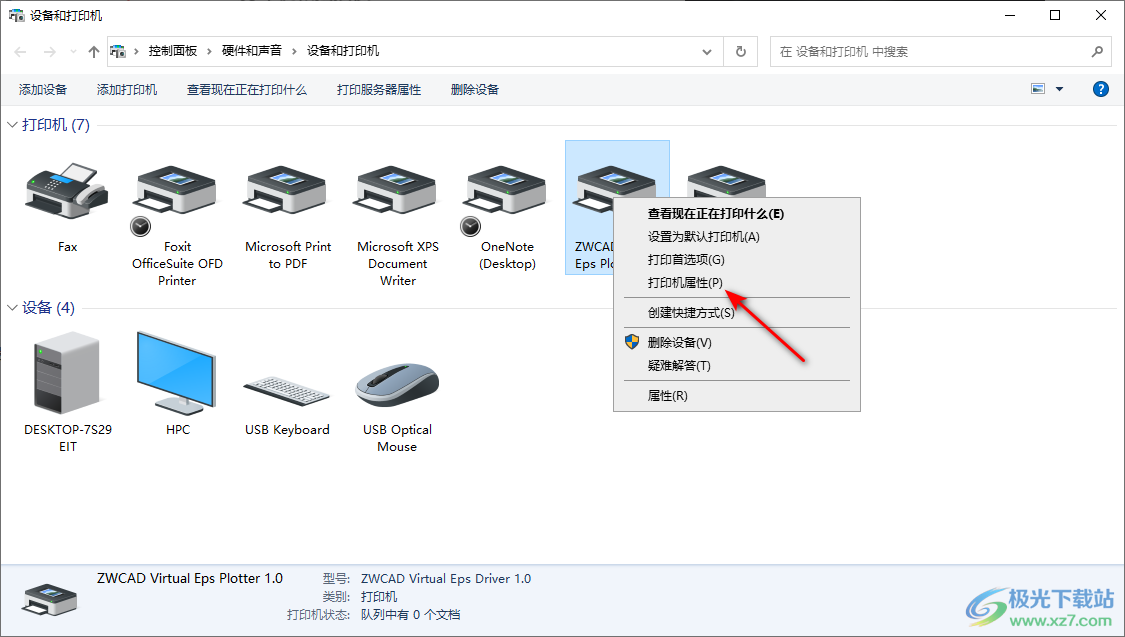Screen dimensions: 1125x637
Task: Click the 控制面板 breadcrumb
Action: (x=172, y=51)
